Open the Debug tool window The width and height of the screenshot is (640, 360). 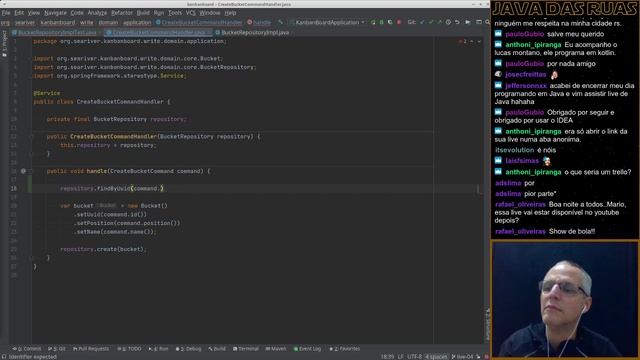(189, 349)
